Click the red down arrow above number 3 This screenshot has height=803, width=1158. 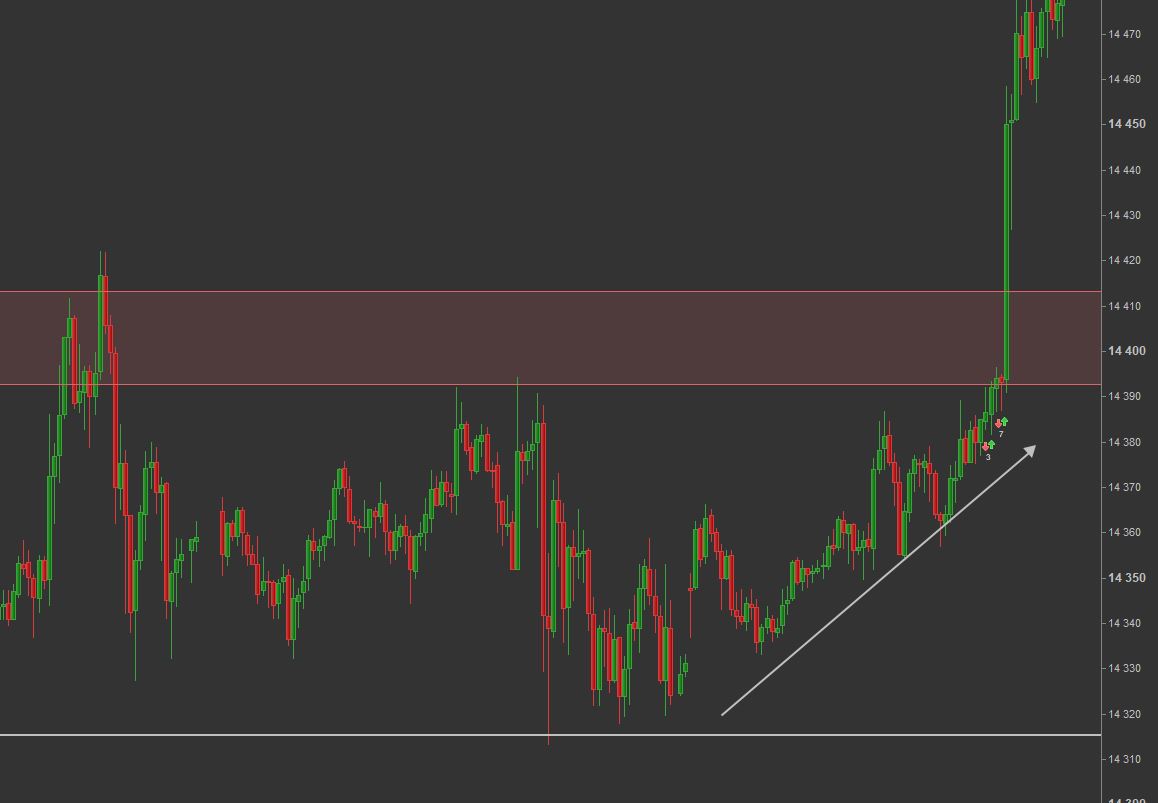(x=985, y=446)
